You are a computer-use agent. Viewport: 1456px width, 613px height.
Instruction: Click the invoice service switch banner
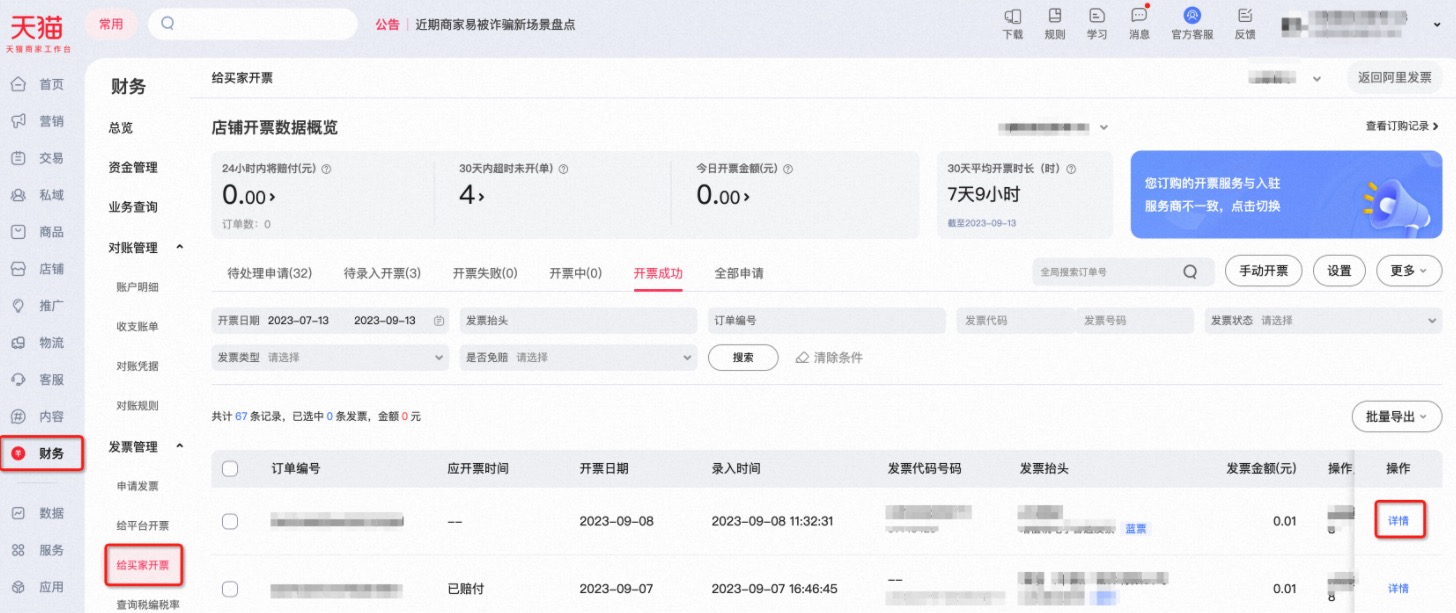(1286, 195)
